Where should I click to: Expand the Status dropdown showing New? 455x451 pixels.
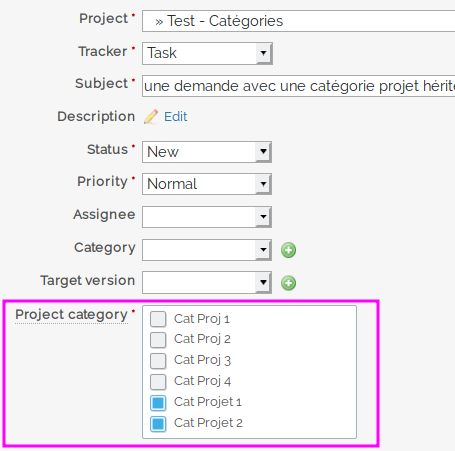207,152
